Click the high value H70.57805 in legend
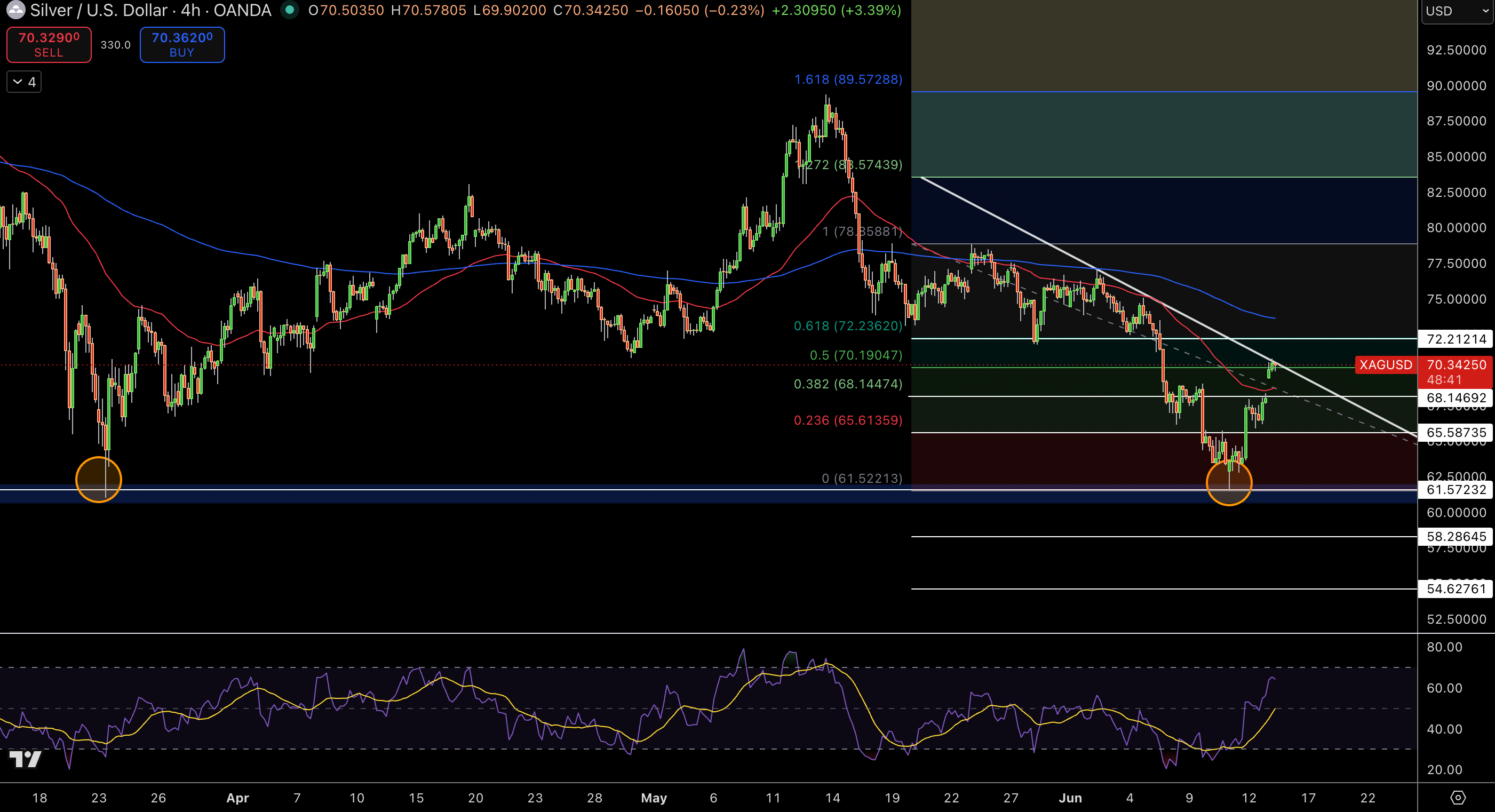Image resolution: width=1495 pixels, height=812 pixels. [x=428, y=11]
